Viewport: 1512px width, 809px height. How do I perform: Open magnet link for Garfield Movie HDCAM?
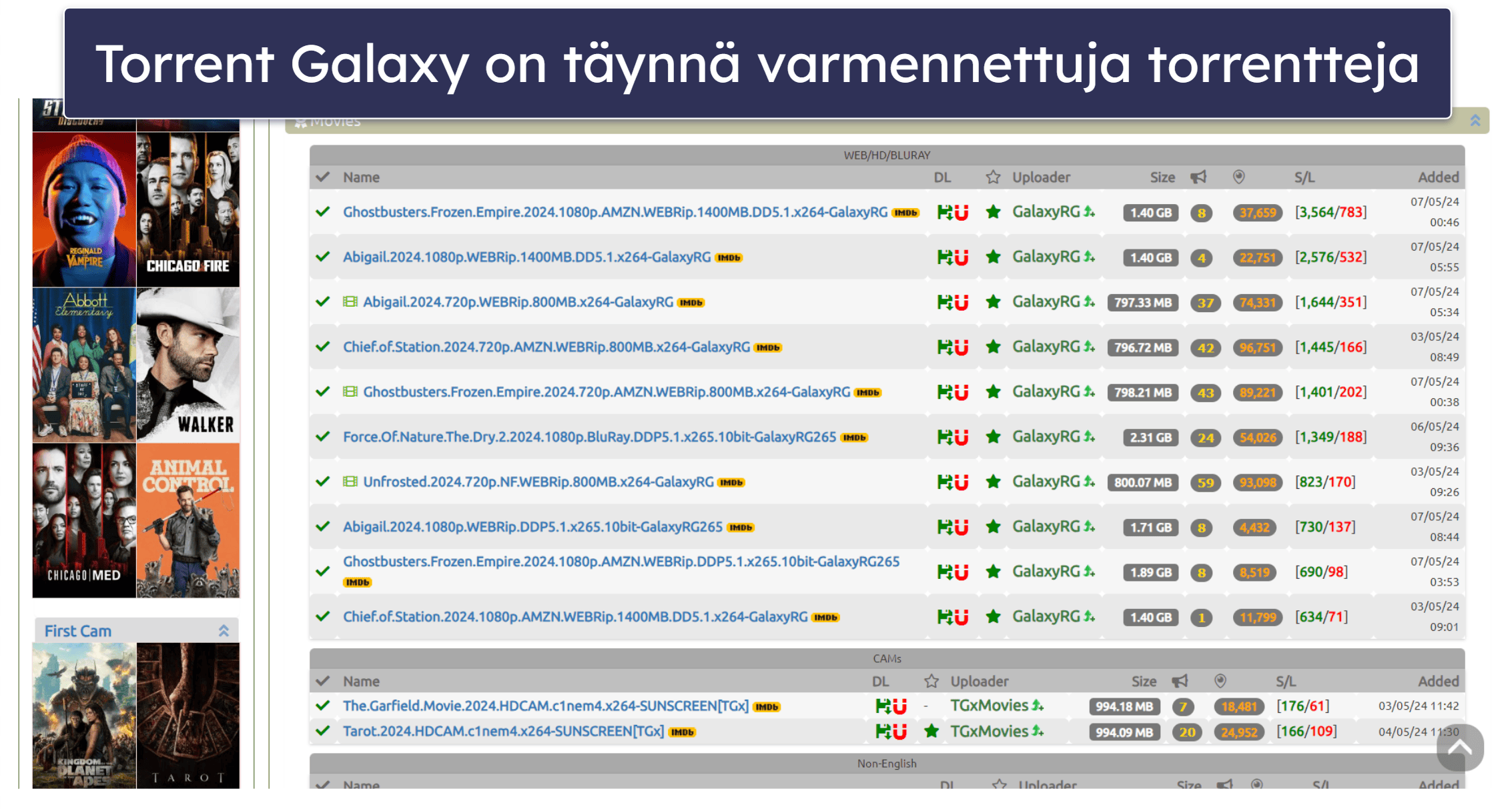899,706
